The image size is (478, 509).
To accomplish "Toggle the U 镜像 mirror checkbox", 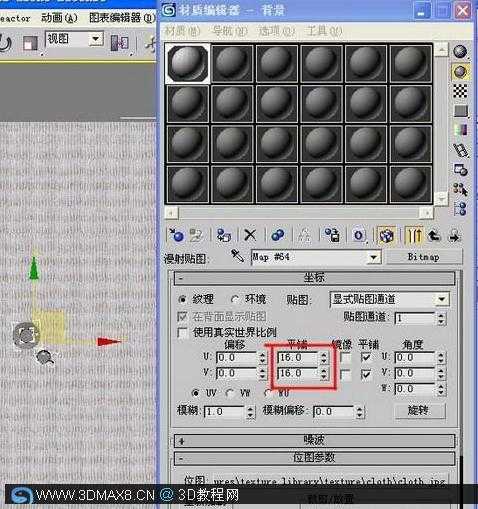I will (345, 358).
